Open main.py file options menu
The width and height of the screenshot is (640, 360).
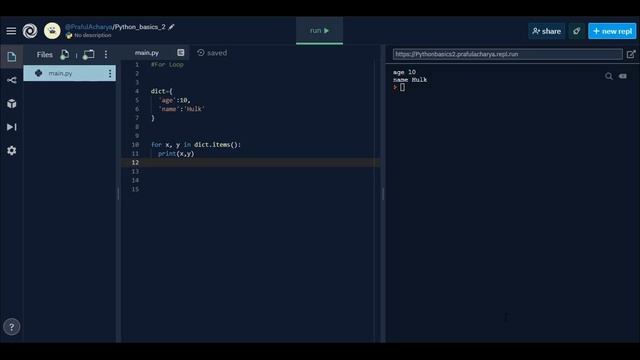pos(110,73)
